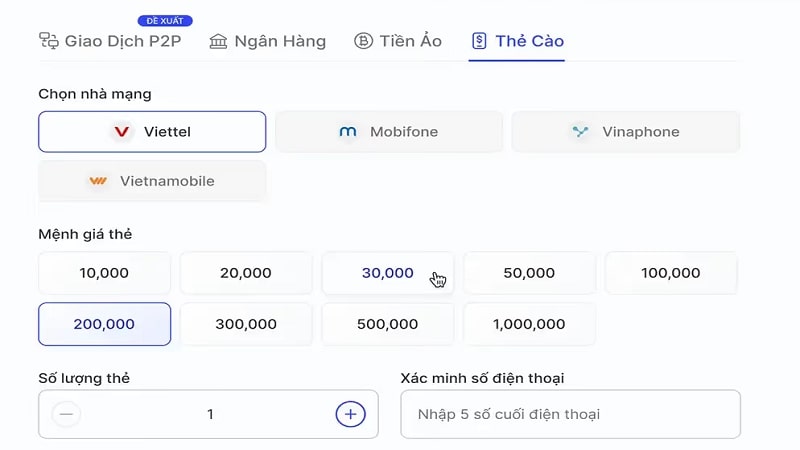The height and width of the screenshot is (450, 800).
Task: Click the orange Vietnamobile logo
Action: tap(98, 181)
